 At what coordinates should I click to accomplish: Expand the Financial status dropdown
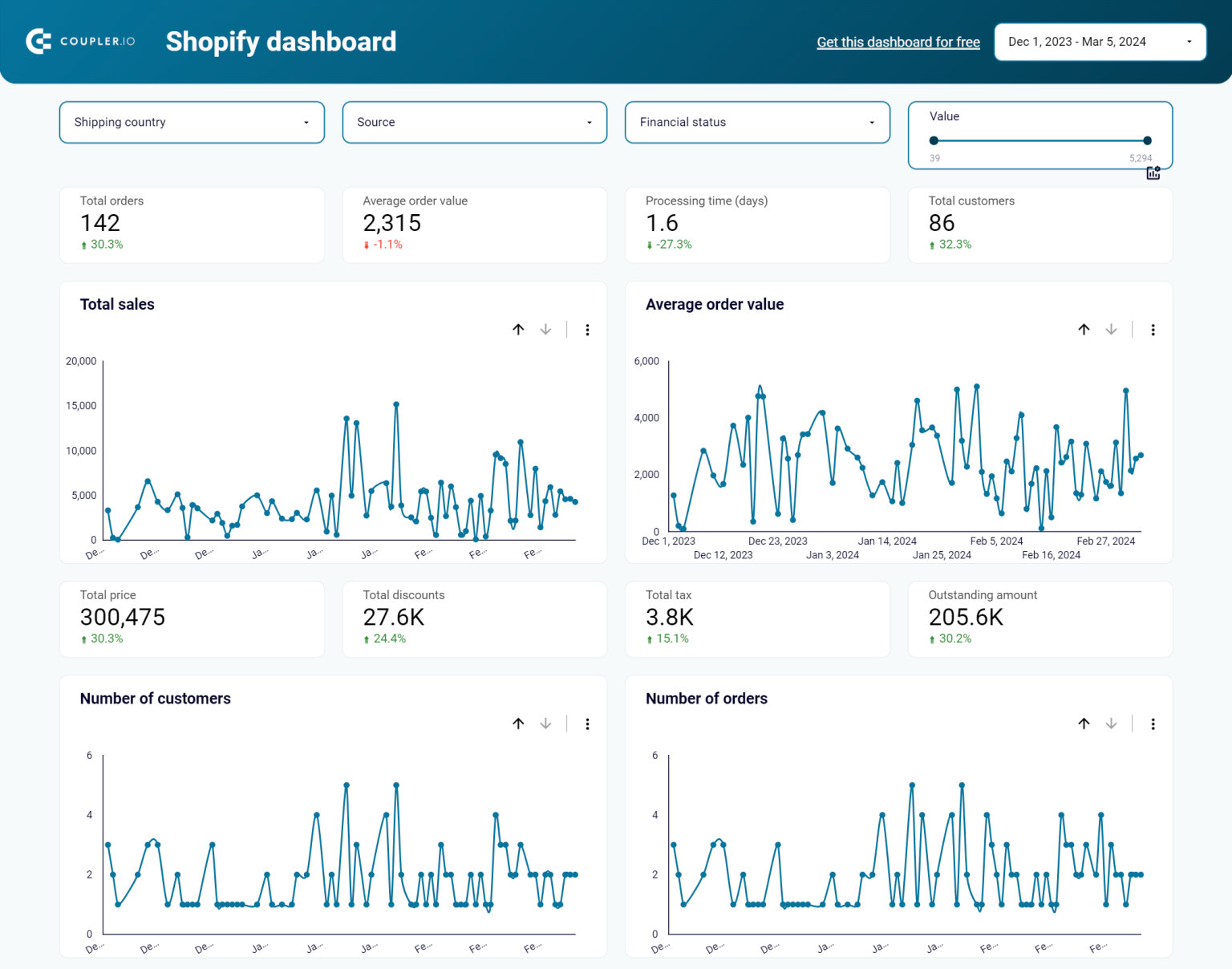756,122
